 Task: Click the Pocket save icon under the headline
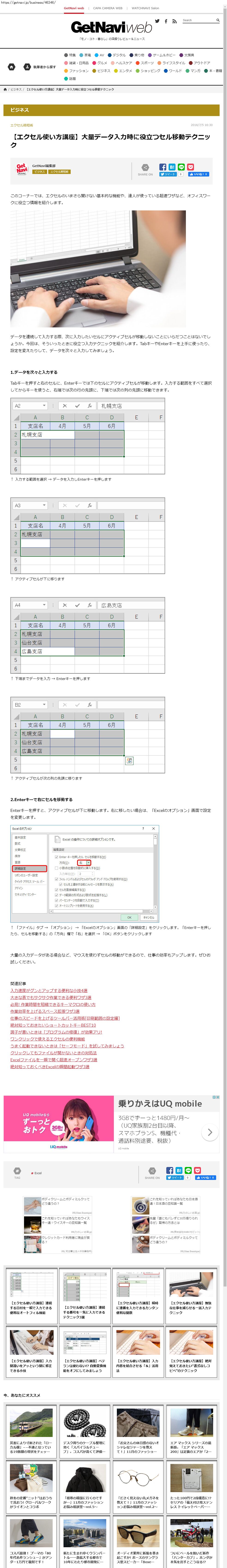pyautogui.click(x=191, y=167)
